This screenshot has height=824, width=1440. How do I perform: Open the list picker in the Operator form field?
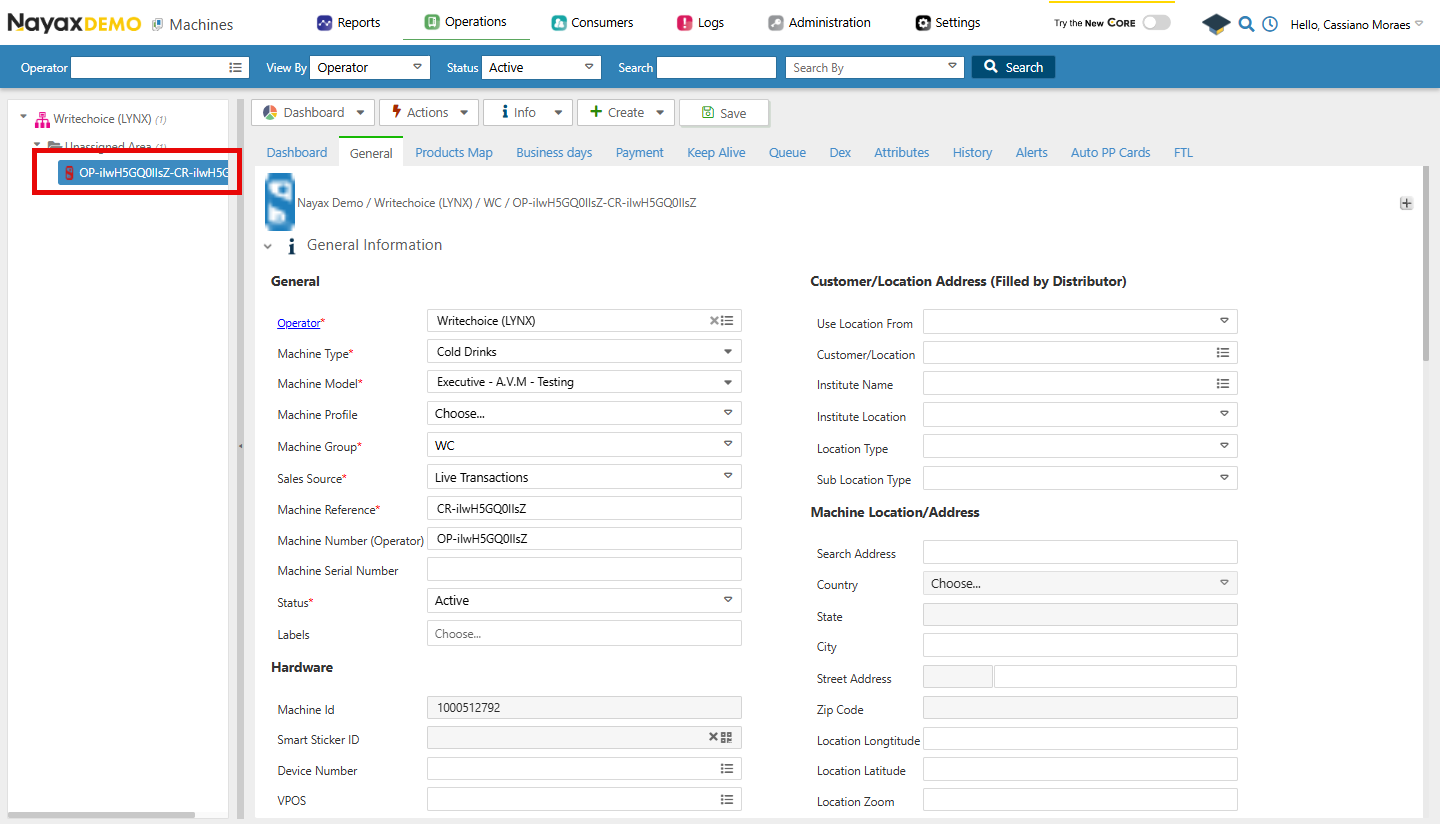728,321
